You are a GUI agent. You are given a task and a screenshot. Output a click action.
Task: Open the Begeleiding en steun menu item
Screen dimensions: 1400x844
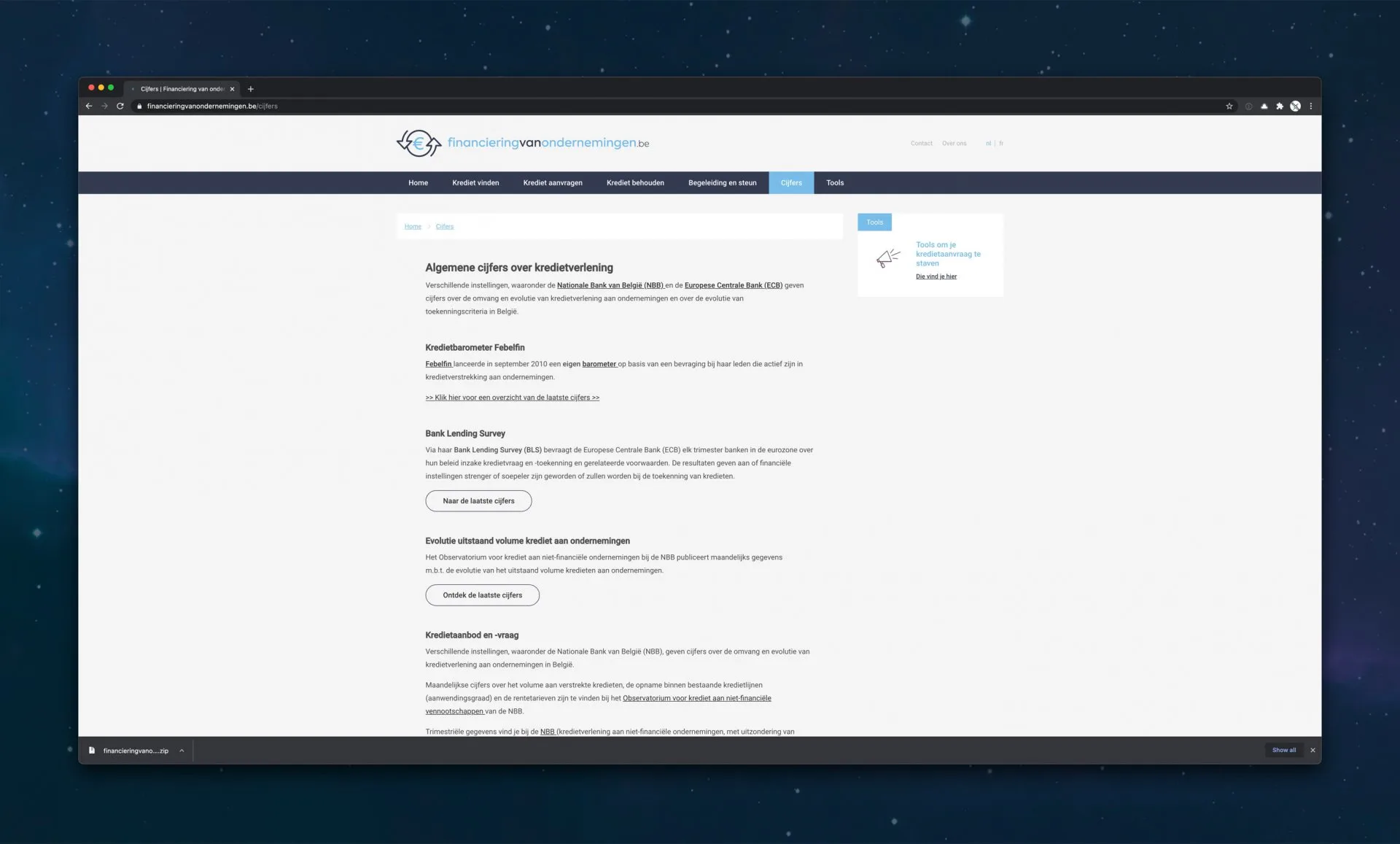coord(723,183)
